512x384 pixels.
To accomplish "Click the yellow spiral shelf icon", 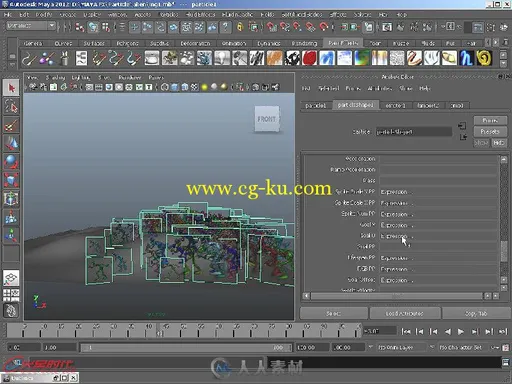I will [484, 58].
